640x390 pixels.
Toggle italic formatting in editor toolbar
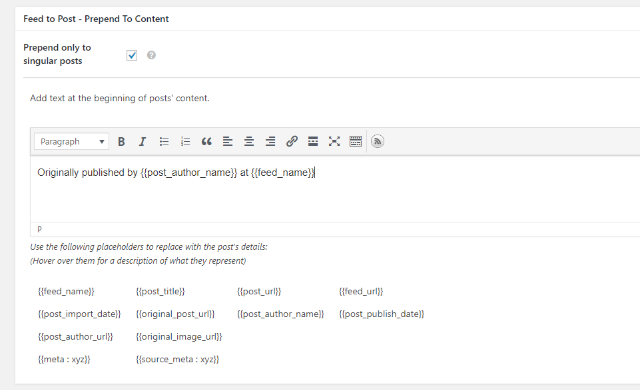[x=142, y=142]
